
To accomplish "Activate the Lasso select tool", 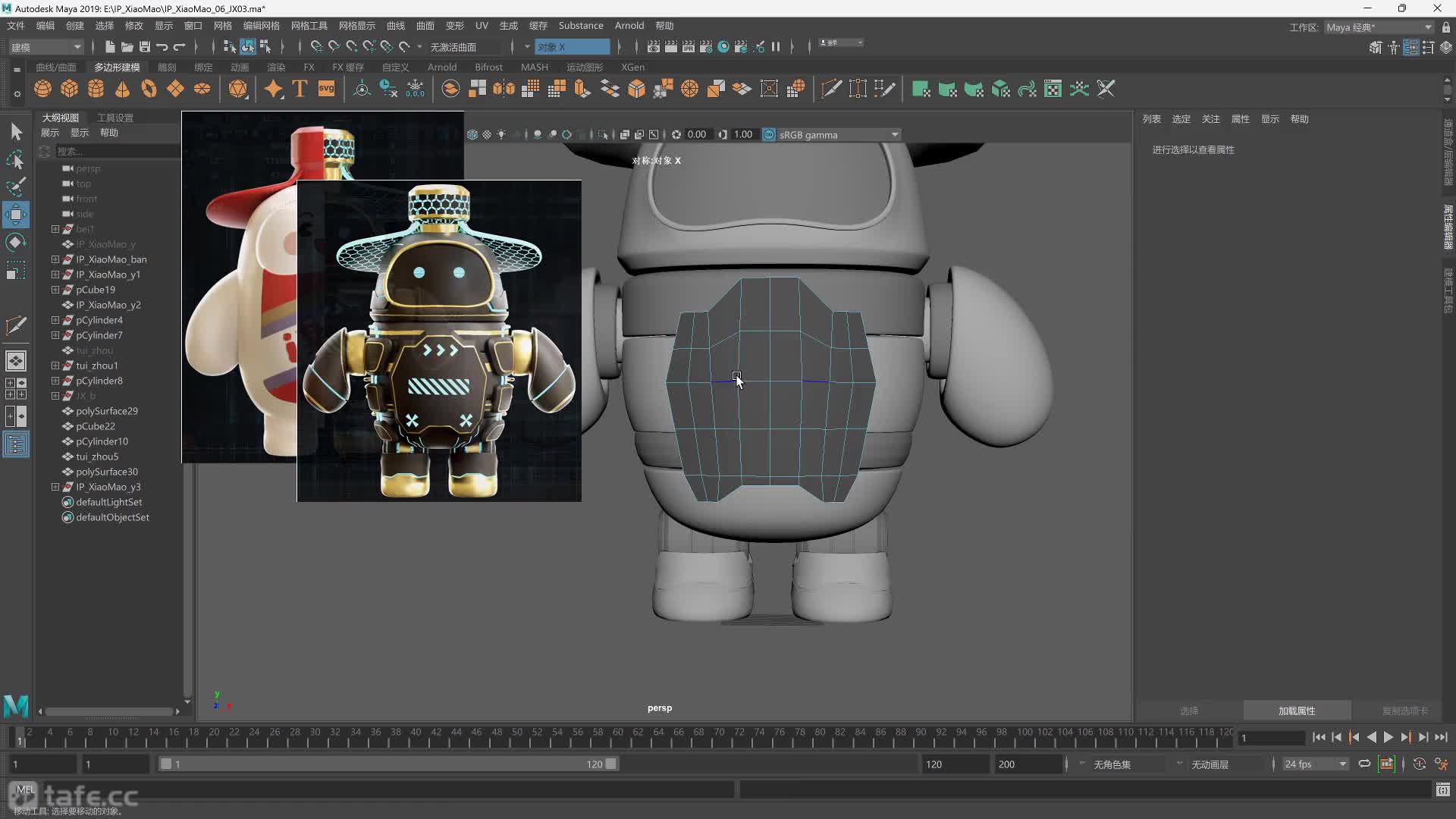I will [16, 159].
